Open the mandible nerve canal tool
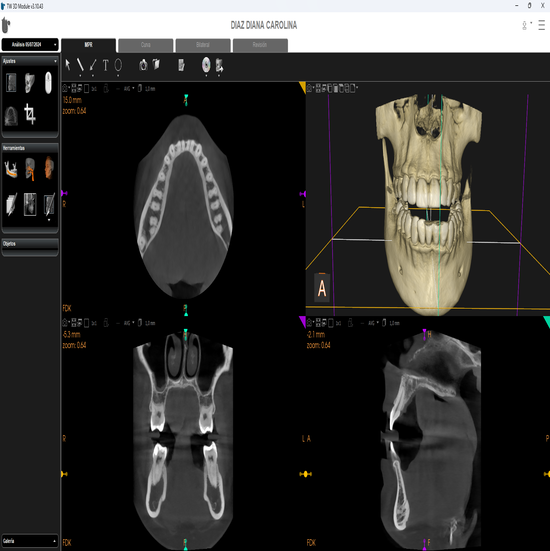Screen dimensions: 550x551 click(x=11, y=169)
